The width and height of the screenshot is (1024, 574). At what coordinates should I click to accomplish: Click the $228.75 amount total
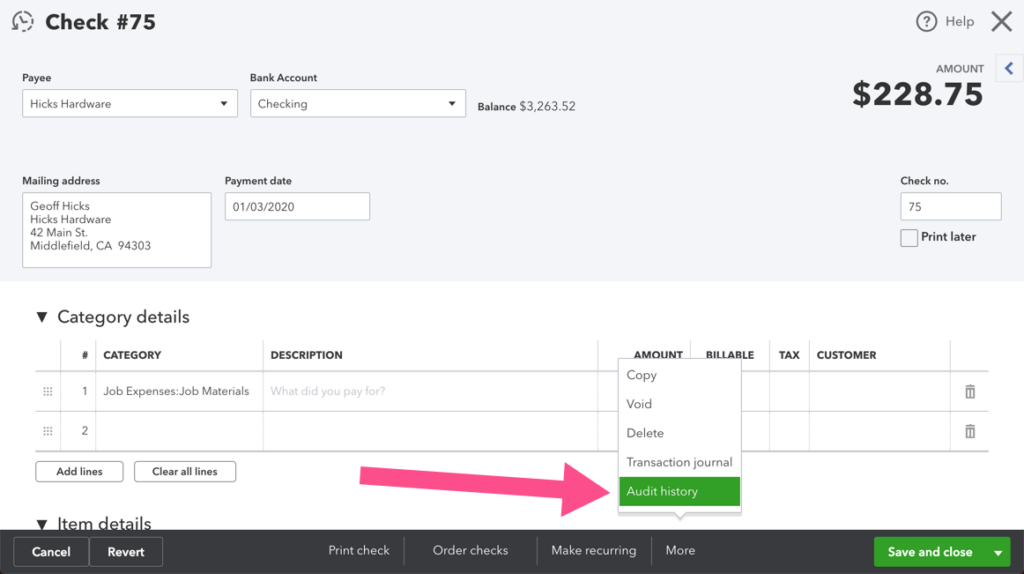917,95
